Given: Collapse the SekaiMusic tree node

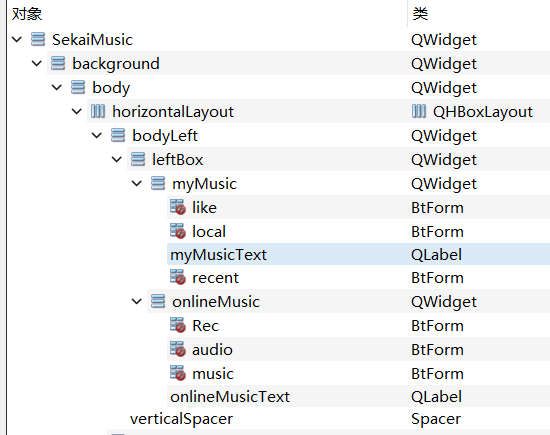Looking at the screenshot, I should coord(17,39).
